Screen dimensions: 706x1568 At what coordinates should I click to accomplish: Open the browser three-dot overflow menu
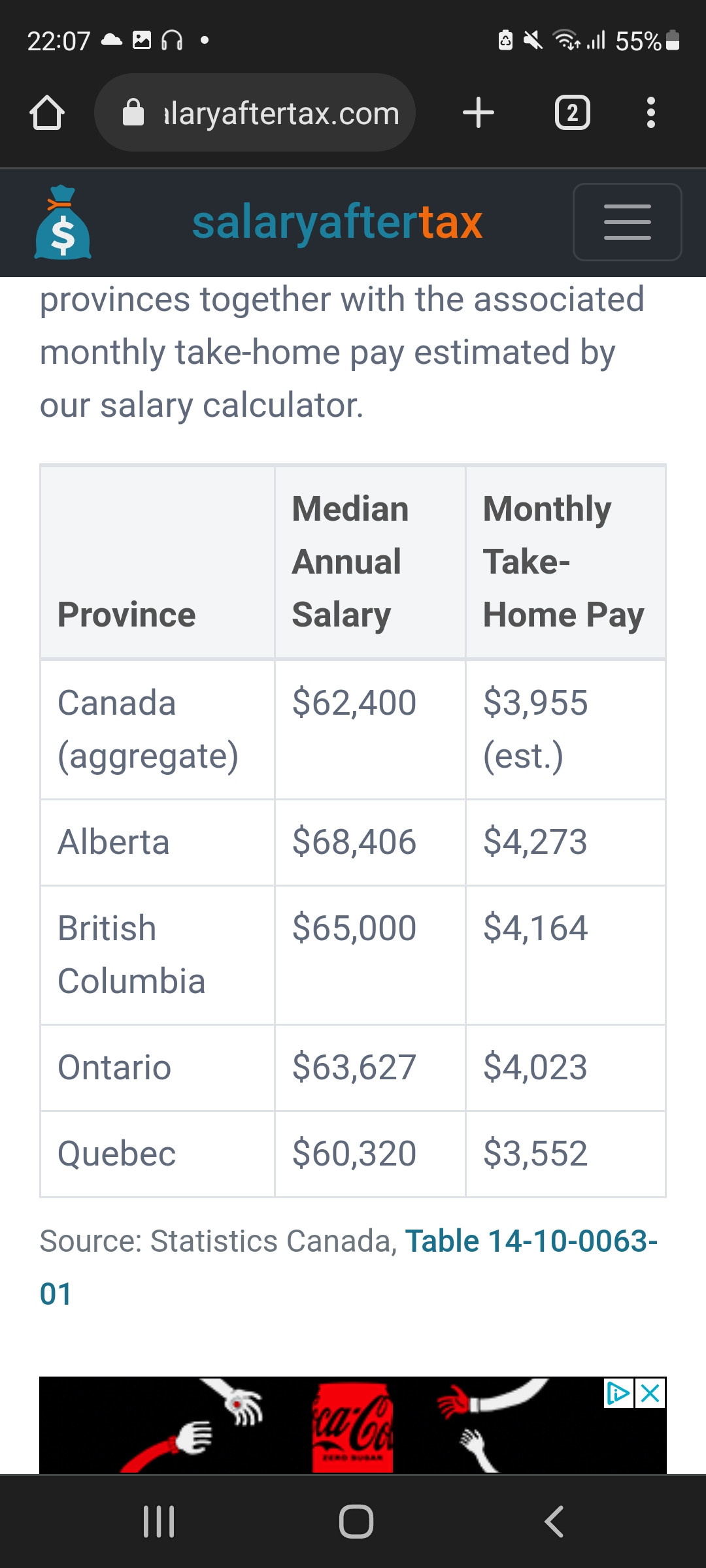click(650, 113)
